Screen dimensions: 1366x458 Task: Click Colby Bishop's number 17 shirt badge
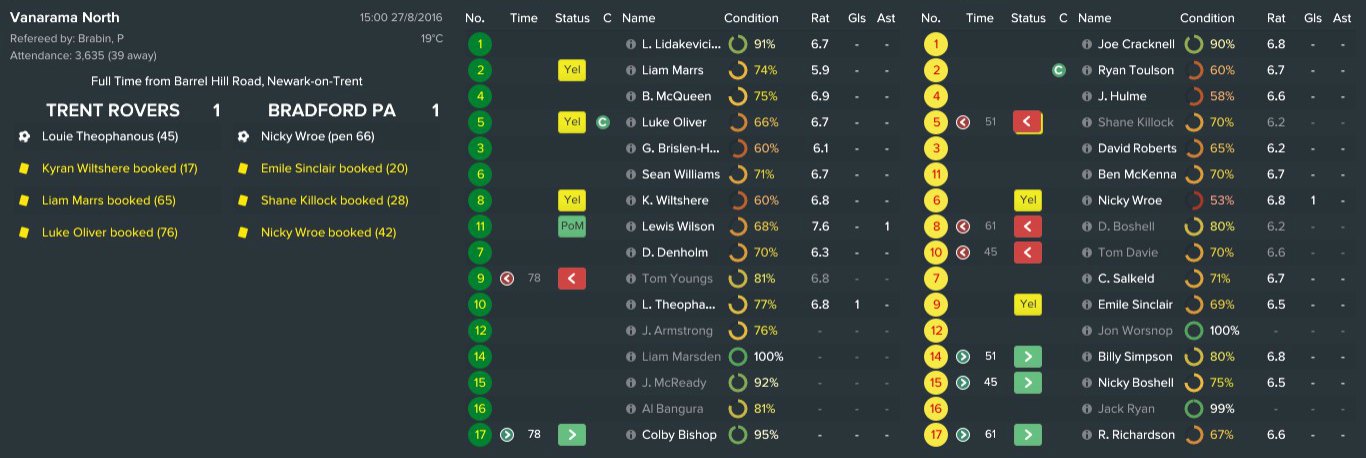coord(480,435)
